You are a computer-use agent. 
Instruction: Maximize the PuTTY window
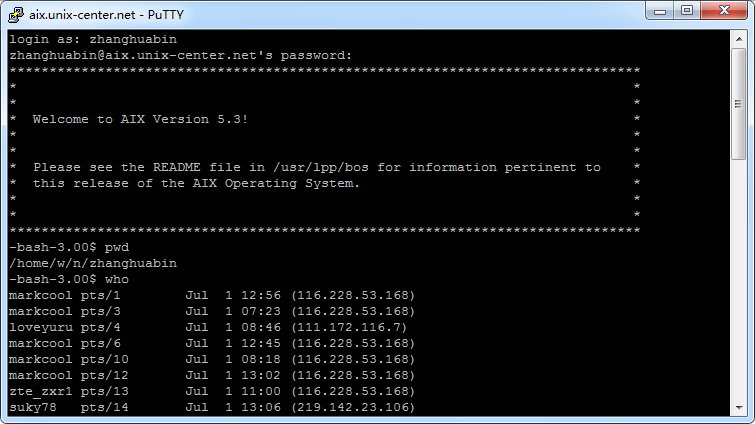coord(686,12)
